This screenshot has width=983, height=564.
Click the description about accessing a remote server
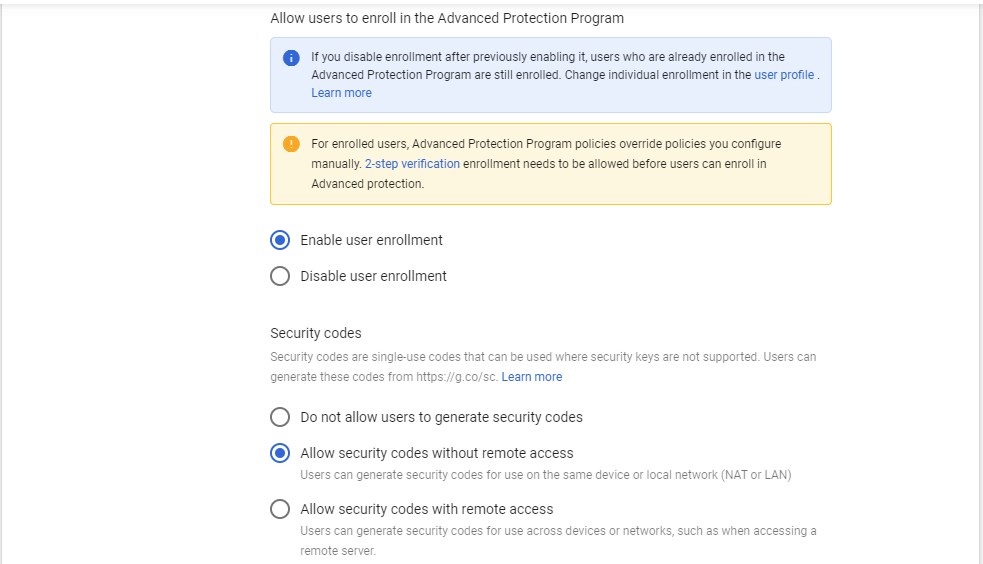click(x=558, y=541)
